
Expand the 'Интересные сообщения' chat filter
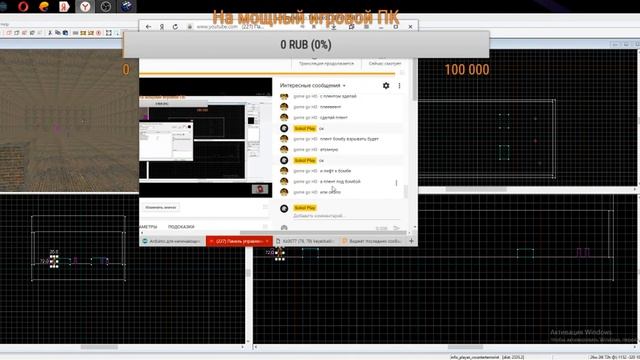tap(313, 85)
